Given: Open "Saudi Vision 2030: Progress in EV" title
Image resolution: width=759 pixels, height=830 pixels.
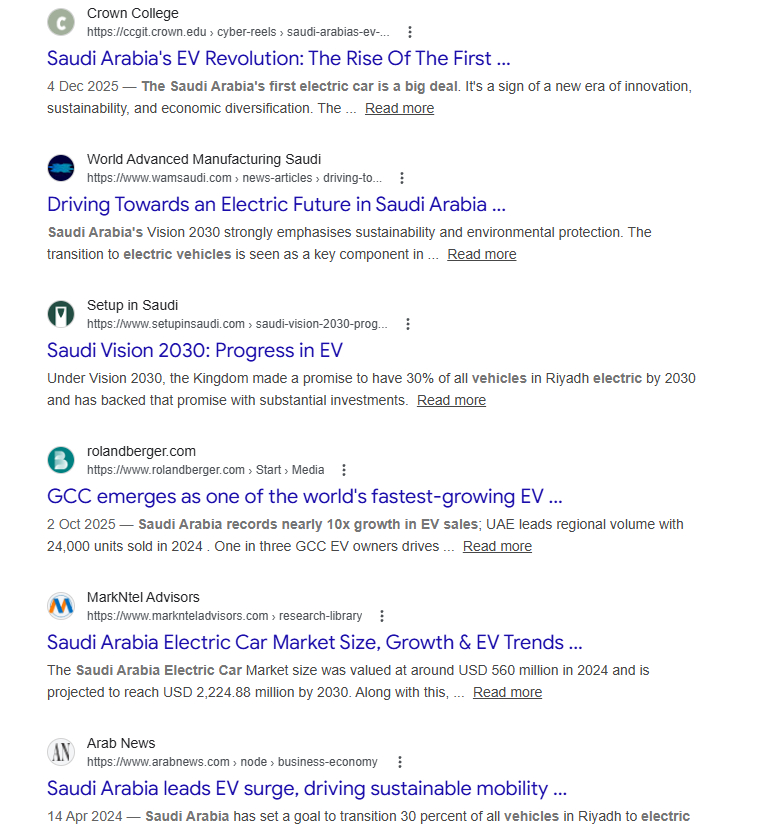Looking at the screenshot, I should (x=195, y=350).
